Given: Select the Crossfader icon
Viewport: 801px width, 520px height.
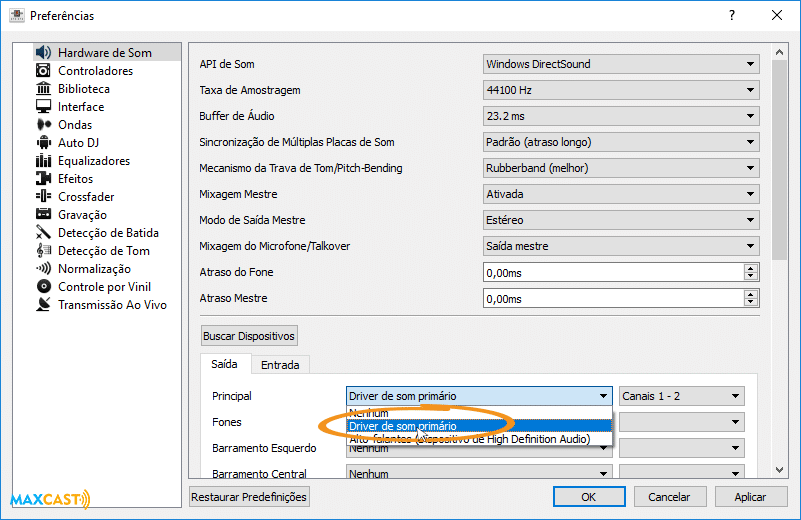Looking at the screenshot, I should tap(43, 197).
